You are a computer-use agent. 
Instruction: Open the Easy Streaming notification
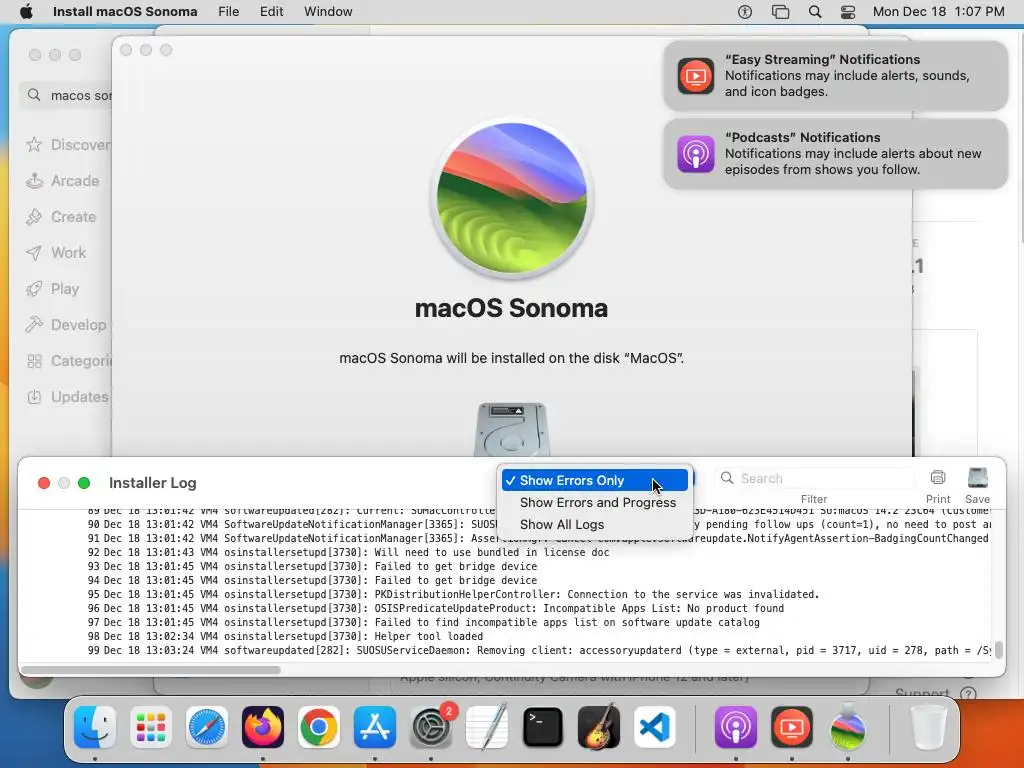836,76
